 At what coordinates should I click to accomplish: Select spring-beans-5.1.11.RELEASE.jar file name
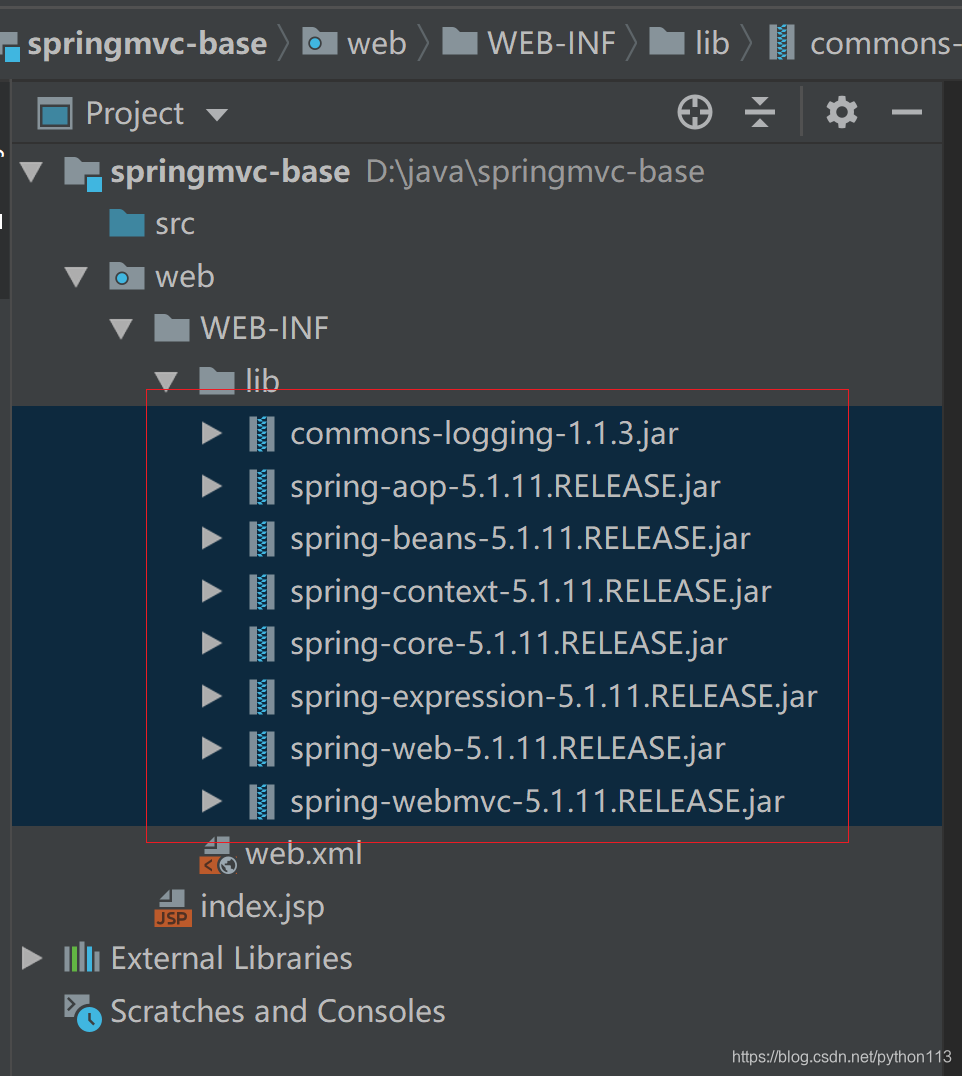point(520,539)
